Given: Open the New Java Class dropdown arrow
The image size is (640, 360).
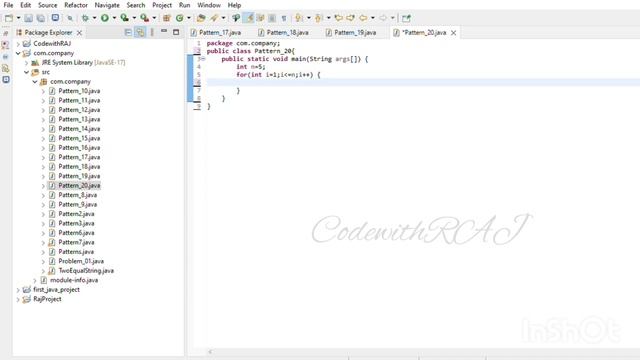Looking at the screenshot, I should point(189,18).
